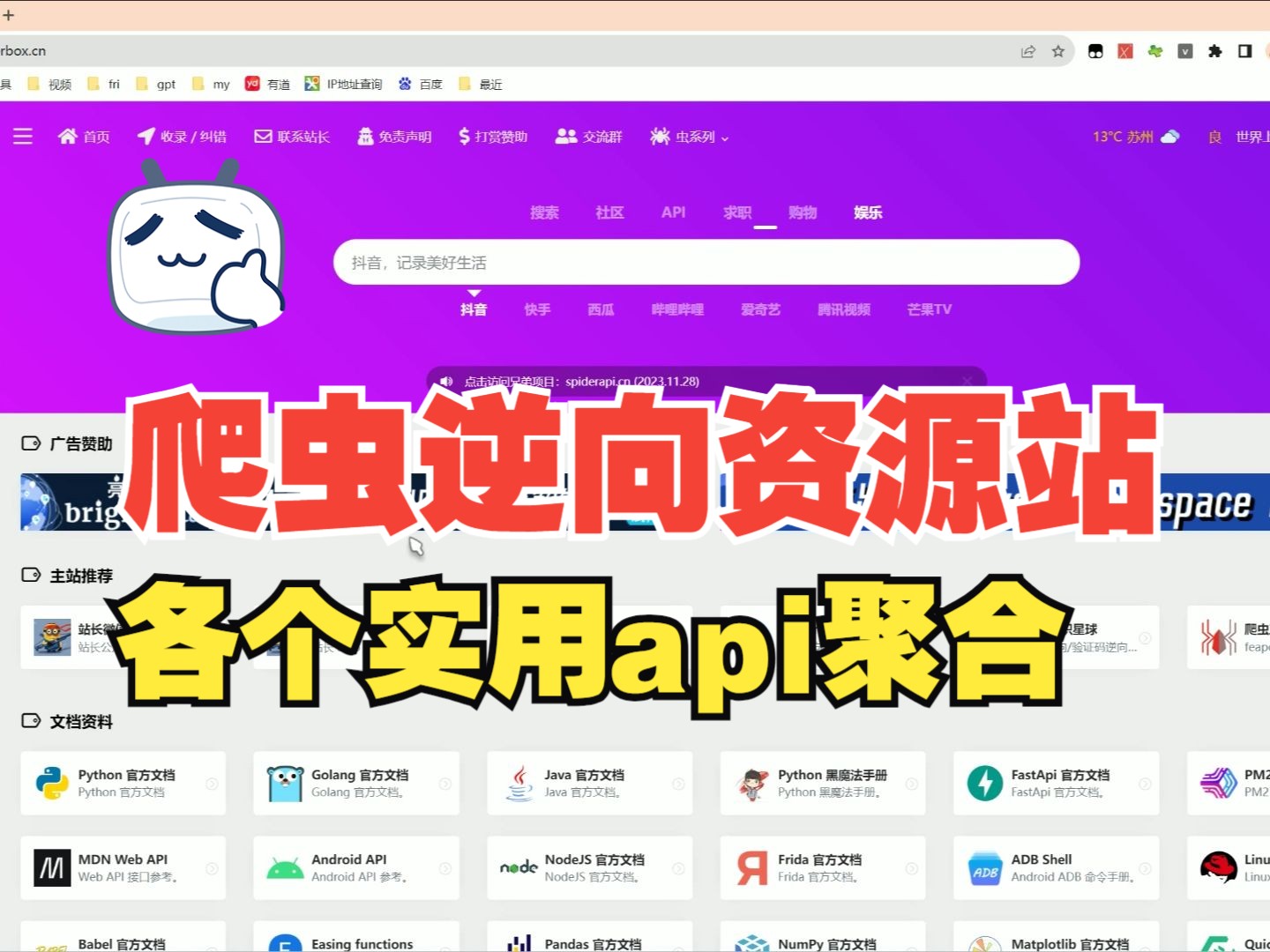1270x952 pixels.
Task: Click the NodeJS logo icon
Action: tap(519, 868)
